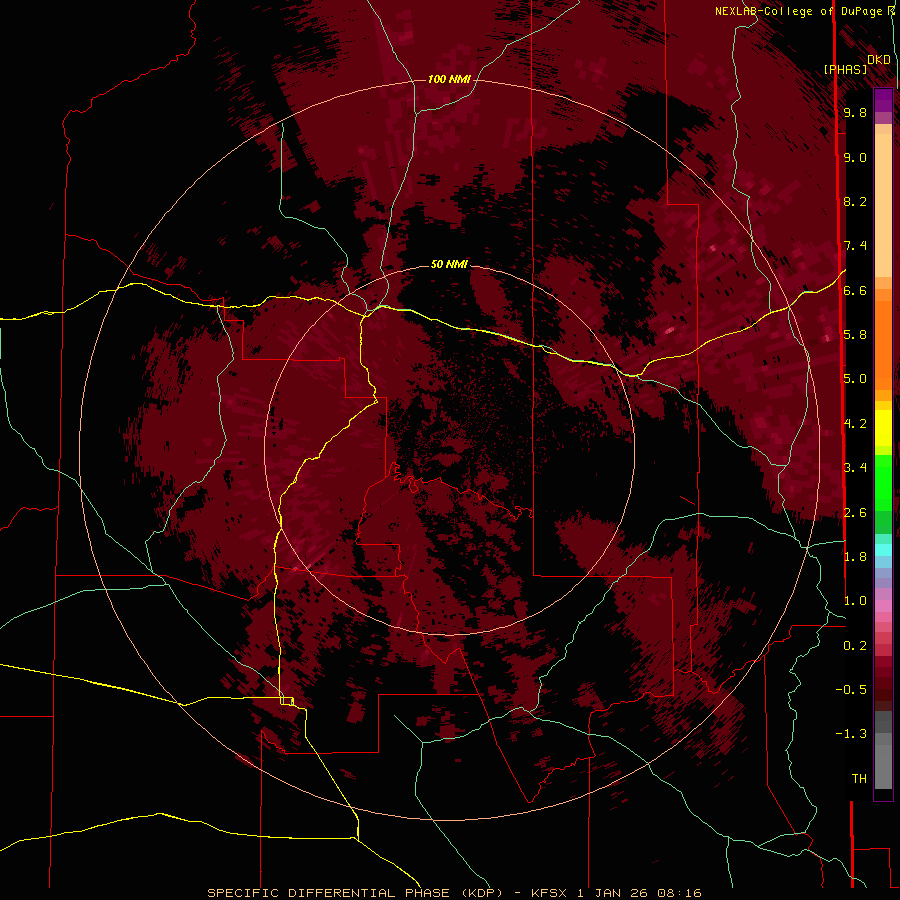Click the 50 NMI range ring label
The image size is (900, 900).
(449, 264)
